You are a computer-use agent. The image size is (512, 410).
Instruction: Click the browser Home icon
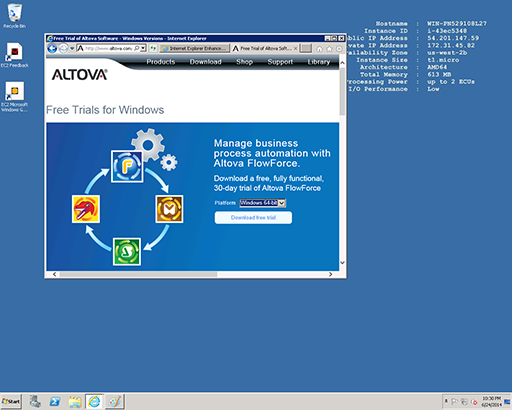click(x=319, y=49)
